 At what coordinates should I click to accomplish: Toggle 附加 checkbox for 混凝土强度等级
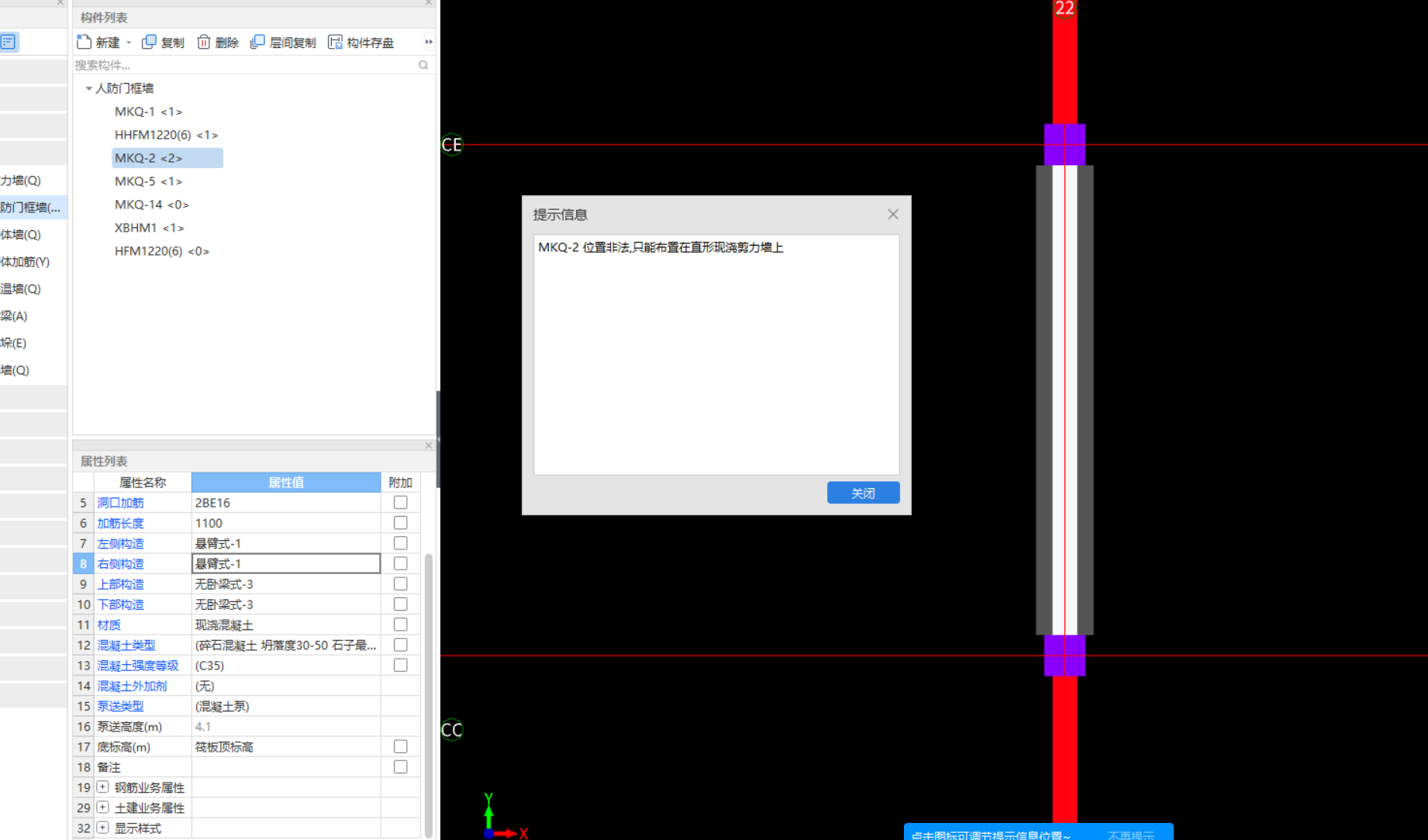(401, 665)
